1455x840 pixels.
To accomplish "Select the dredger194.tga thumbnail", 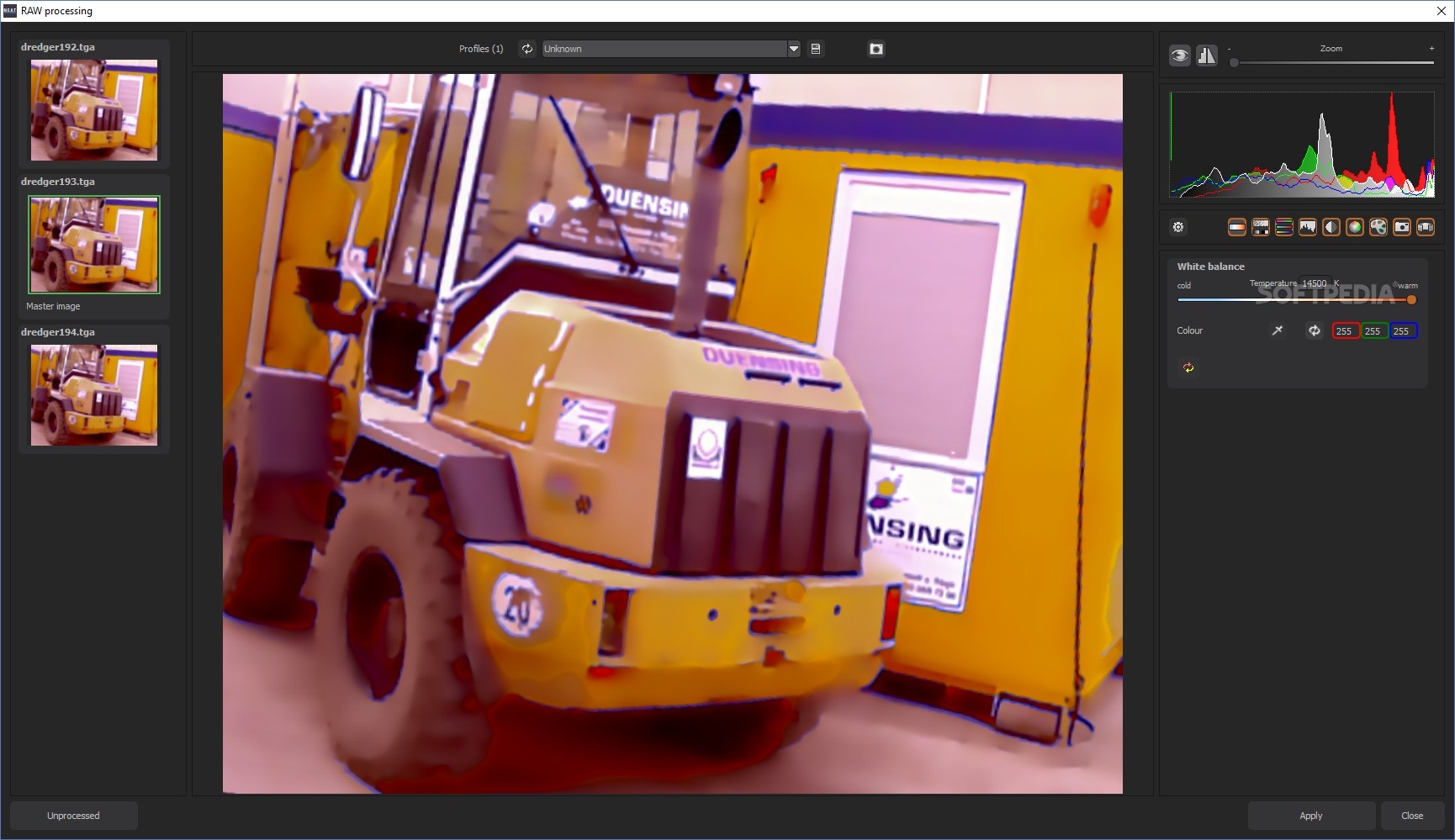I will tap(94, 395).
